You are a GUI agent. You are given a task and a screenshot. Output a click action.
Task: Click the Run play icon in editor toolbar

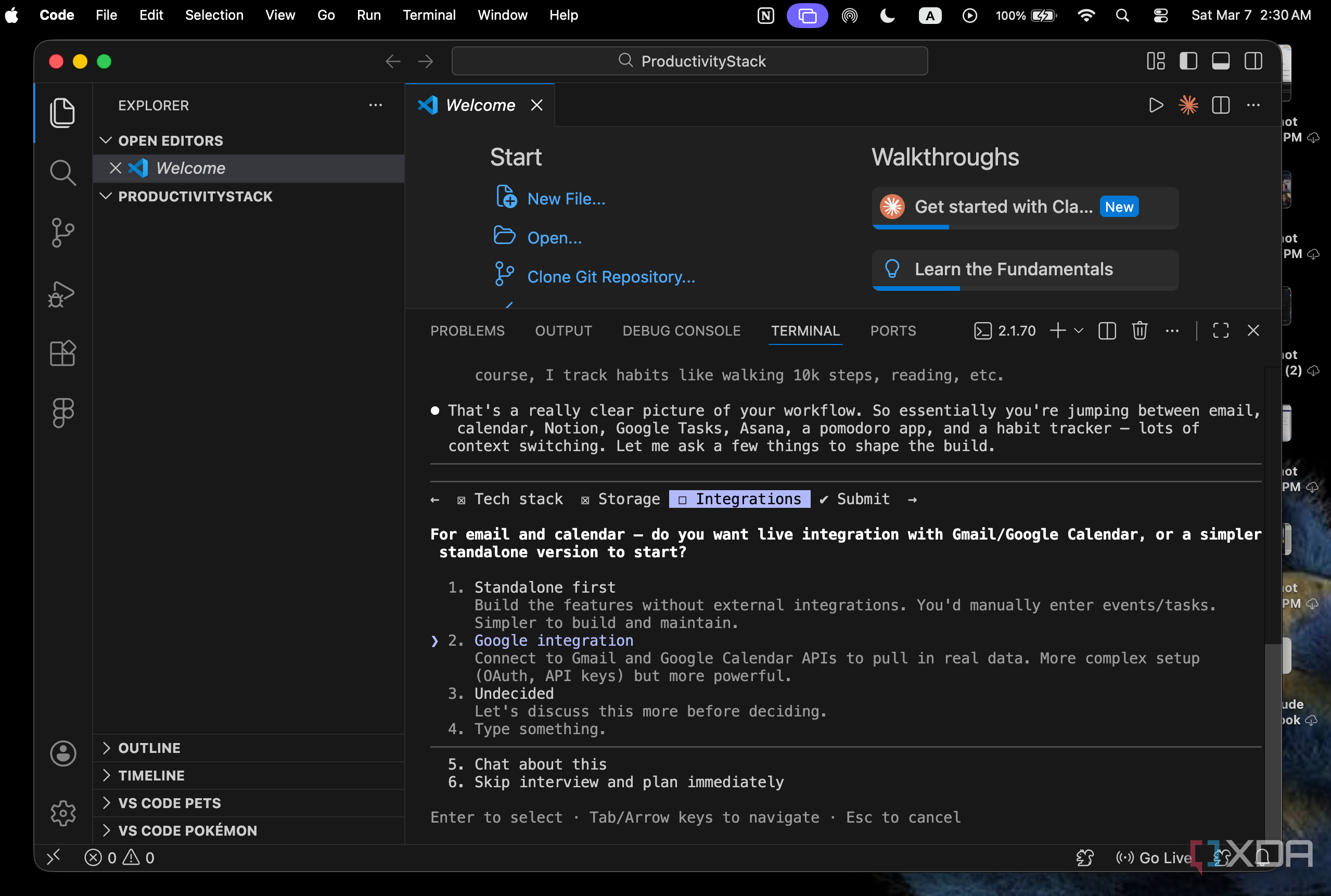pos(1156,105)
